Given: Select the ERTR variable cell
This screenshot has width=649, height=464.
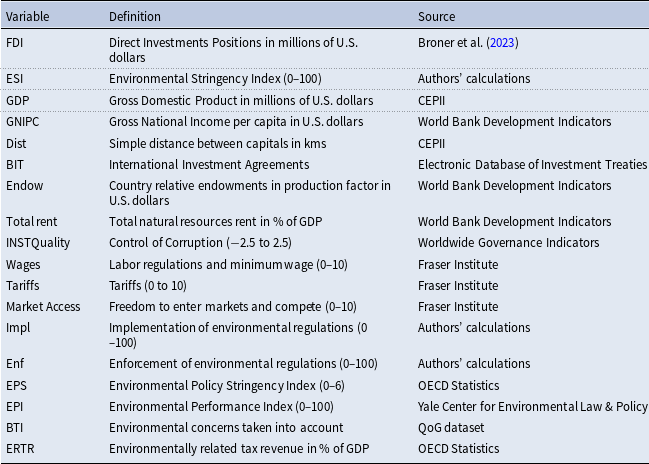Looking at the screenshot, I should coord(20,449).
